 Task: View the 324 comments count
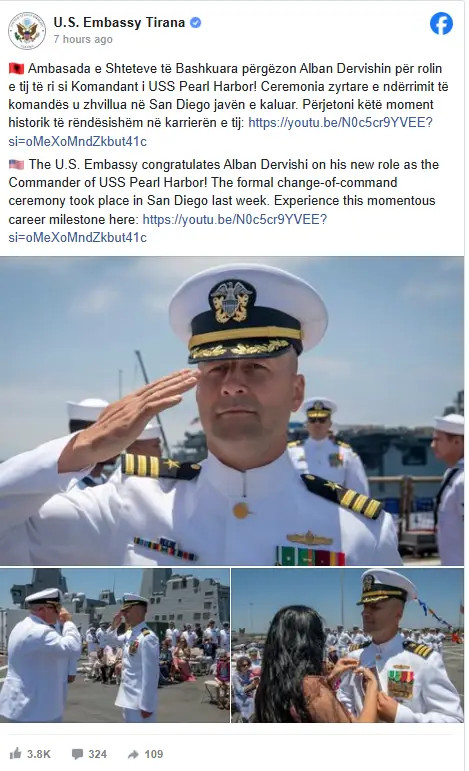coord(97,754)
